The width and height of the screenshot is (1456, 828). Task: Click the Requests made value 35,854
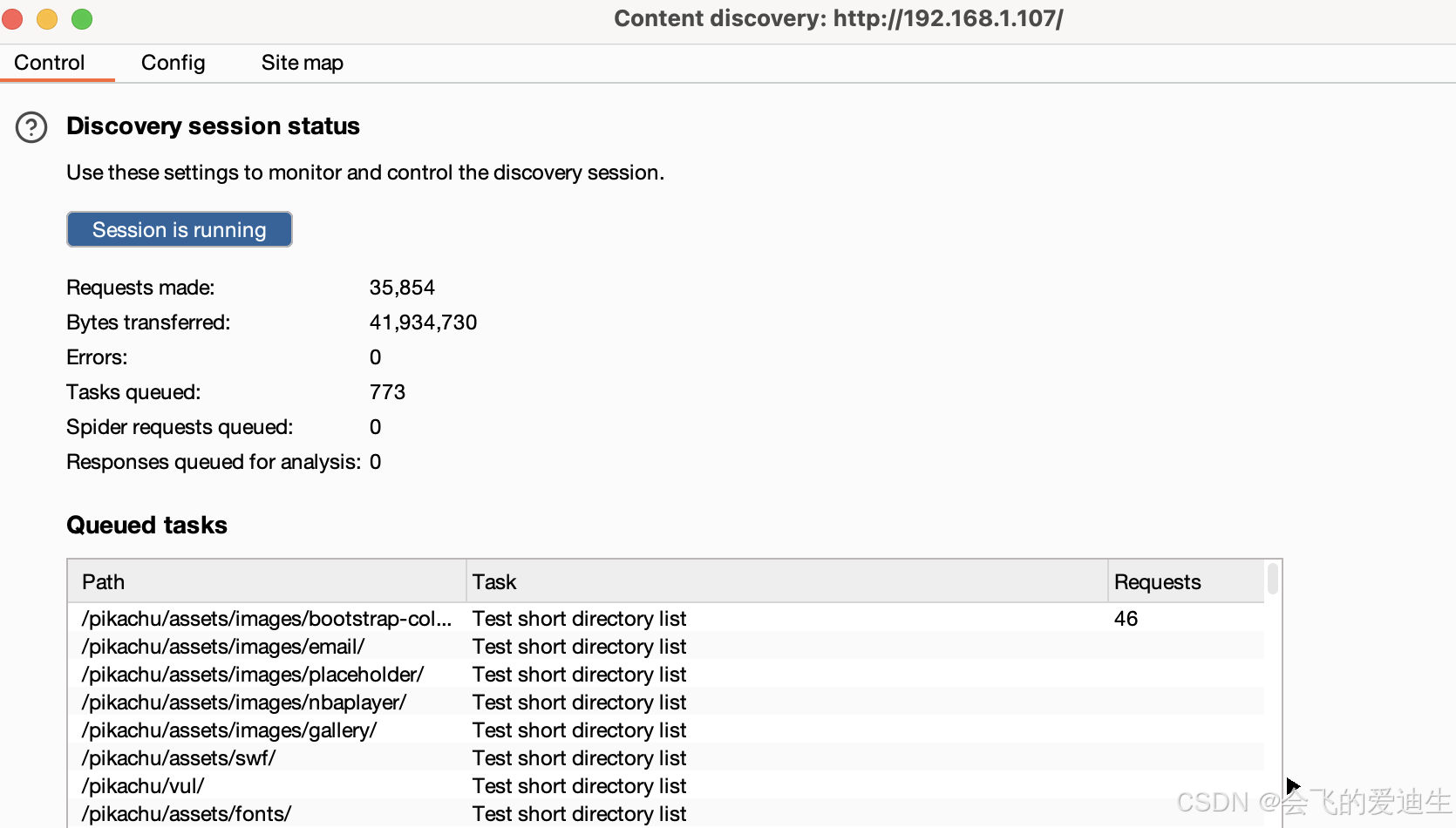point(402,288)
